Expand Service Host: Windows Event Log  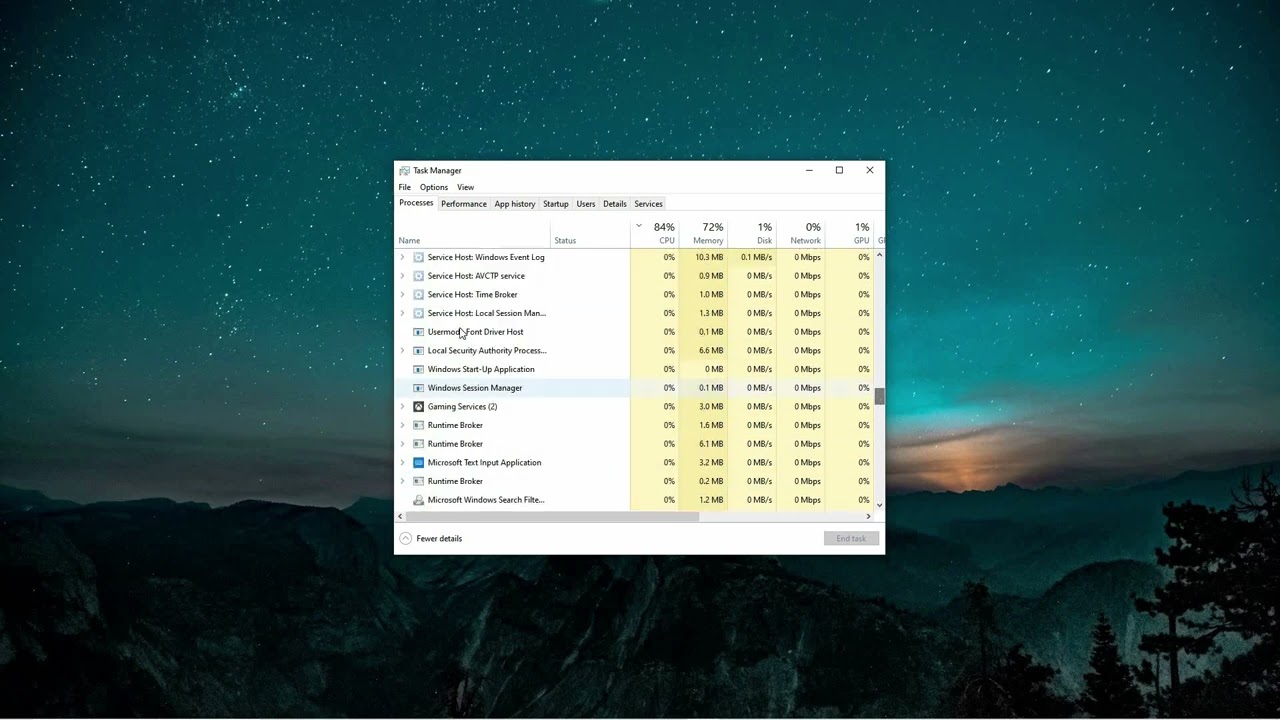pos(402,257)
